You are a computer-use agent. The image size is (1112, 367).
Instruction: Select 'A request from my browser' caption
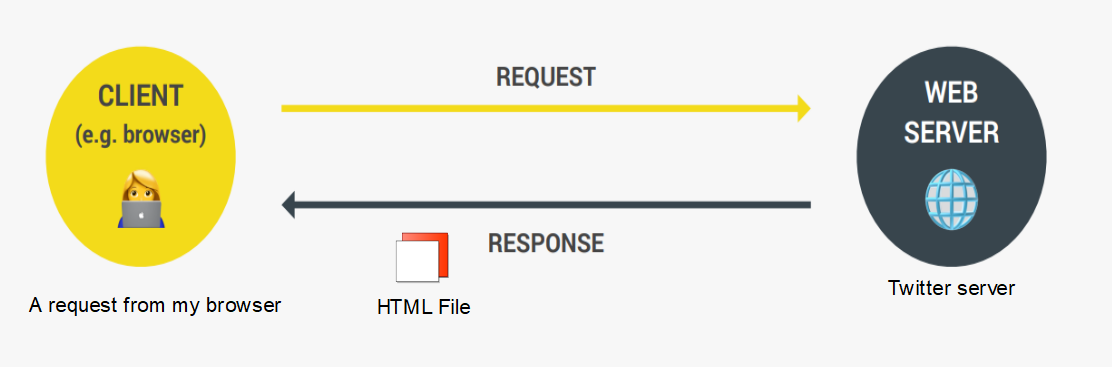click(x=155, y=306)
